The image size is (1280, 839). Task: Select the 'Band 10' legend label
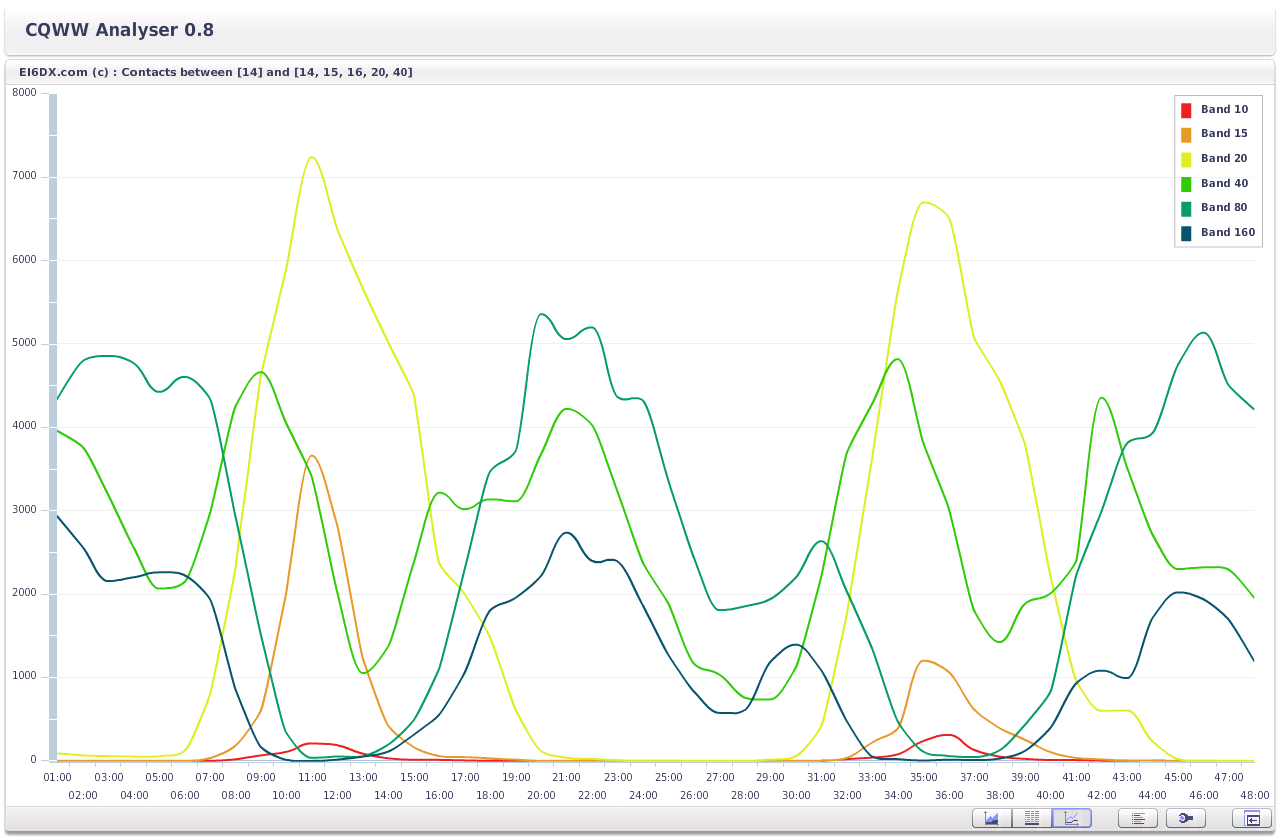pos(1224,109)
